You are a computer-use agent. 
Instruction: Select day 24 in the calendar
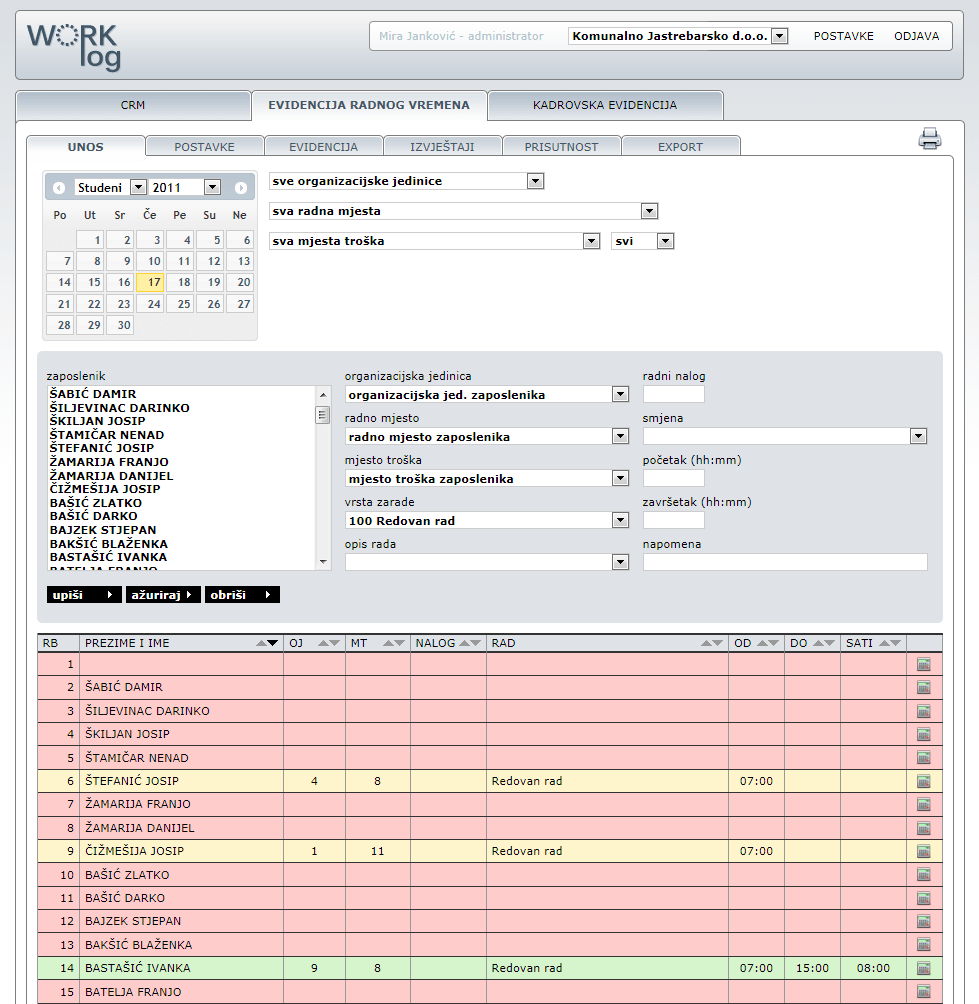(x=150, y=304)
